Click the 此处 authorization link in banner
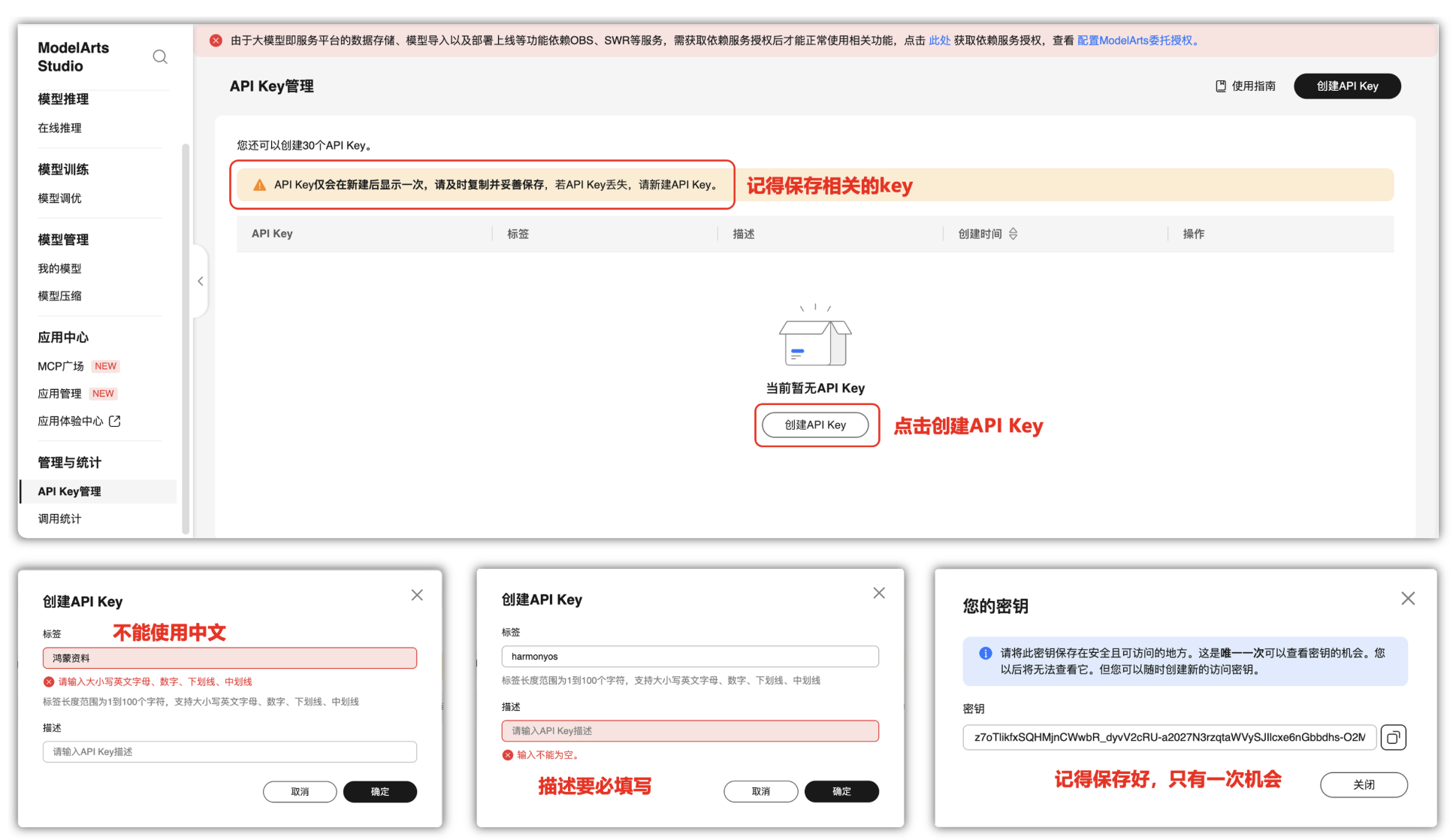The width and height of the screenshot is (1456, 840). (939, 41)
